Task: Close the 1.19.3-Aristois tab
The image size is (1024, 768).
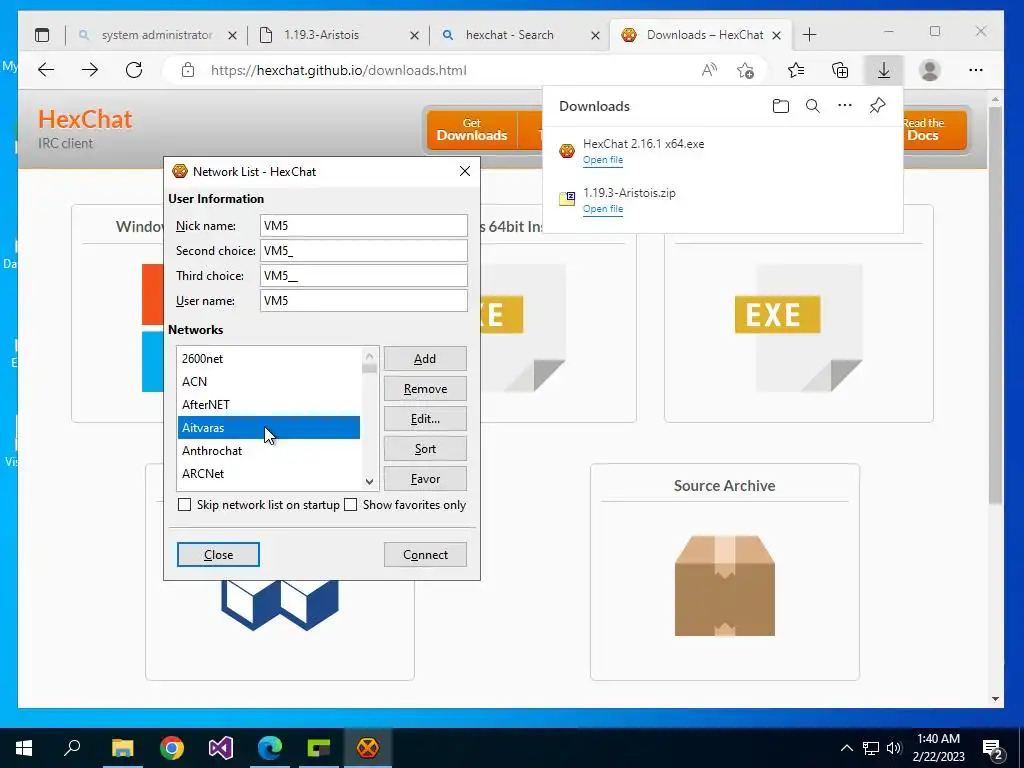Action: click(x=414, y=35)
